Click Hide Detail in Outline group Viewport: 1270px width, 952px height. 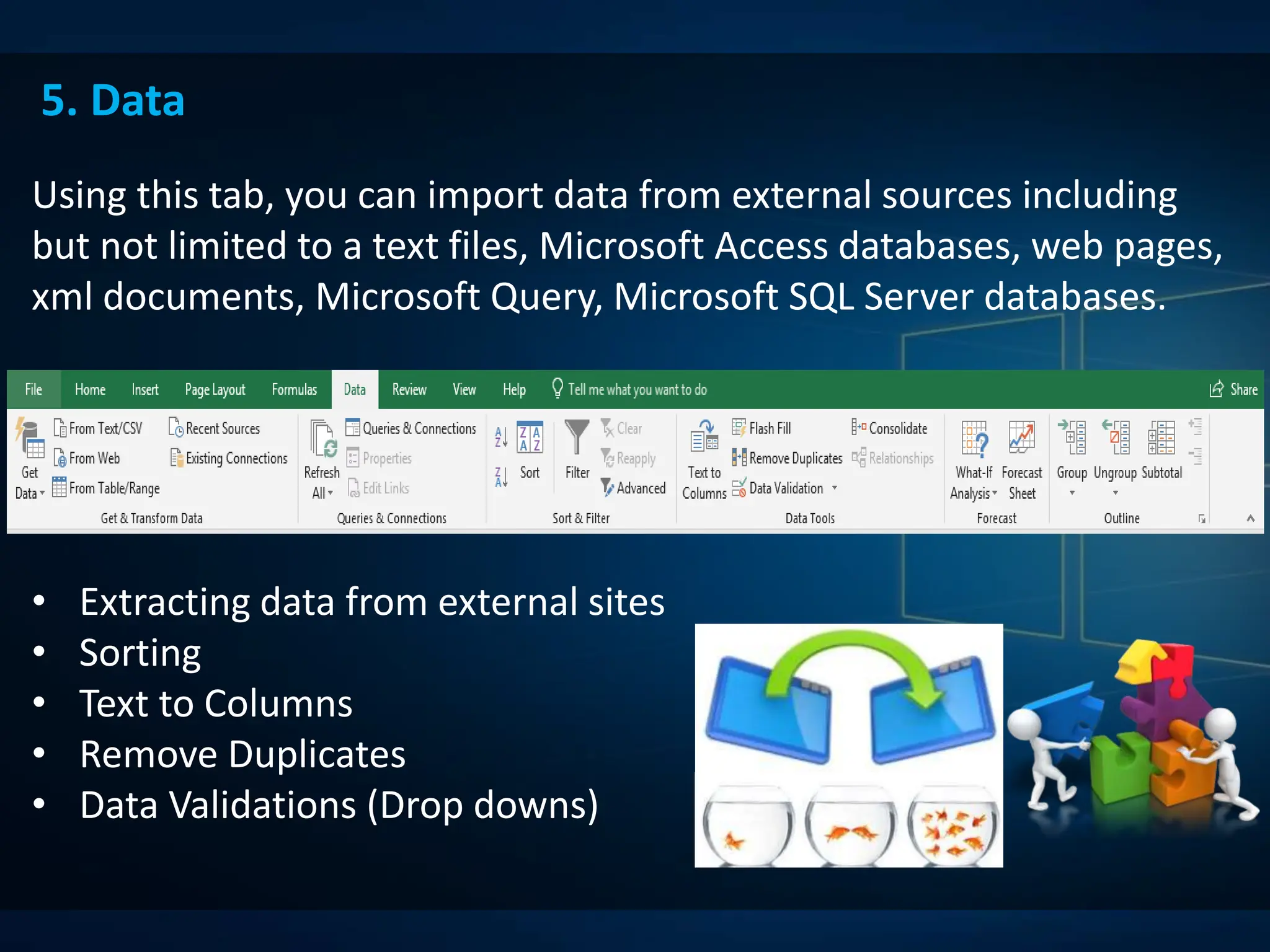point(1195,456)
